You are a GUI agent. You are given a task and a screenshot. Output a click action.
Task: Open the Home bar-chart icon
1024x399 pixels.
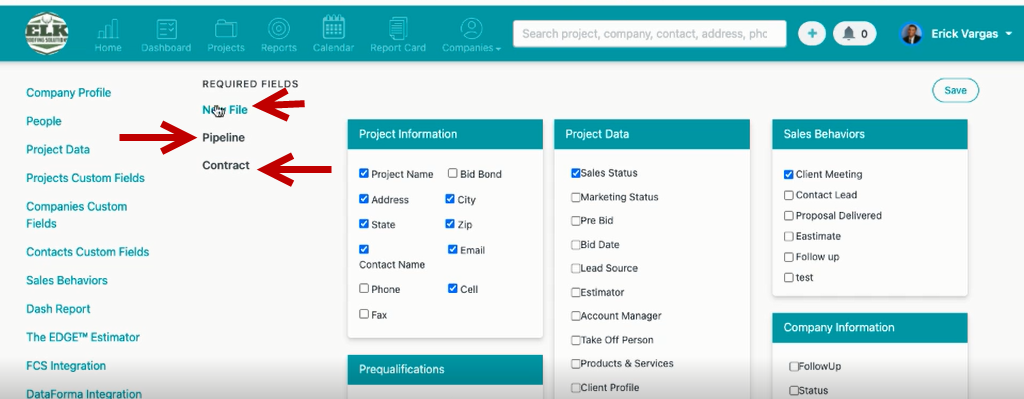[108, 29]
